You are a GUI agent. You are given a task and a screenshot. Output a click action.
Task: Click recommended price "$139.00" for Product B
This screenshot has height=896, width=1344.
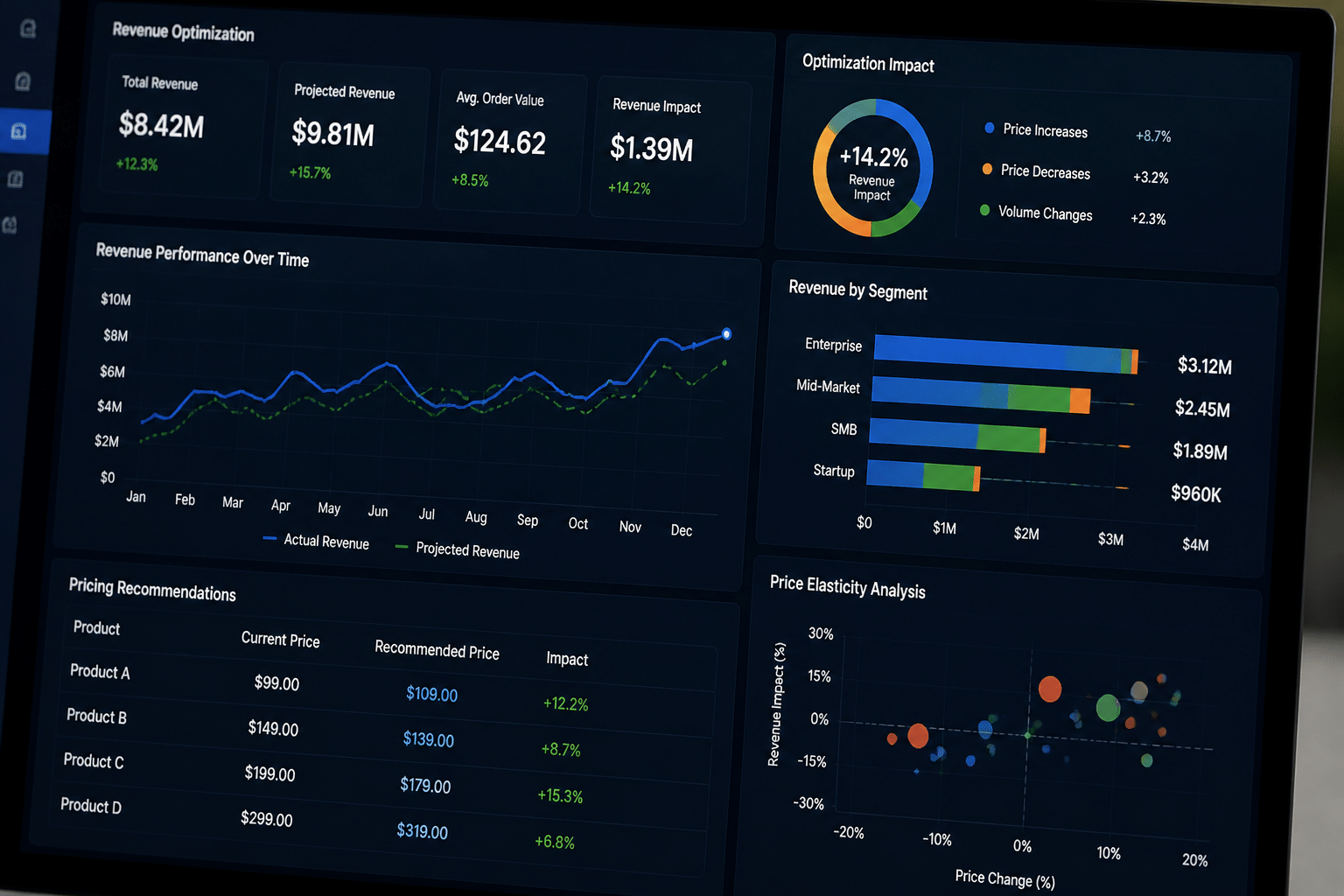pos(429,739)
